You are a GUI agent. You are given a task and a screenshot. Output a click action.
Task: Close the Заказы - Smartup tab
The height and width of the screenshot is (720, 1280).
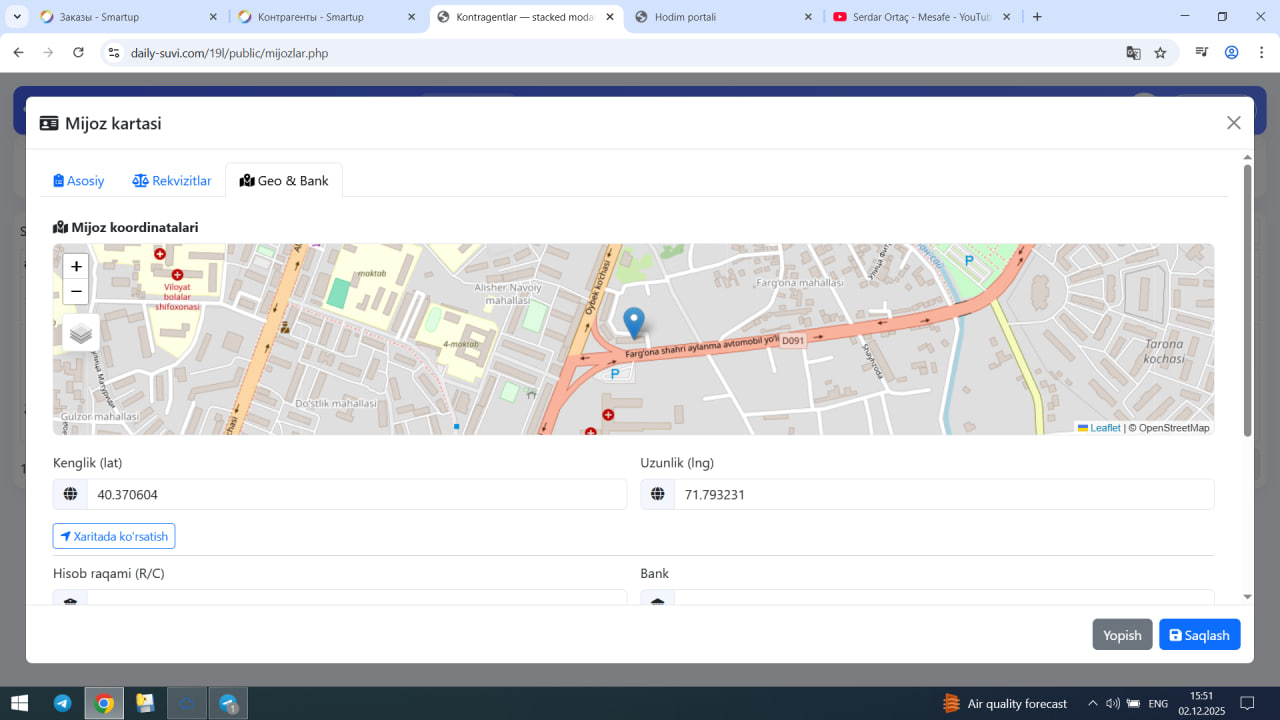pyautogui.click(x=213, y=17)
